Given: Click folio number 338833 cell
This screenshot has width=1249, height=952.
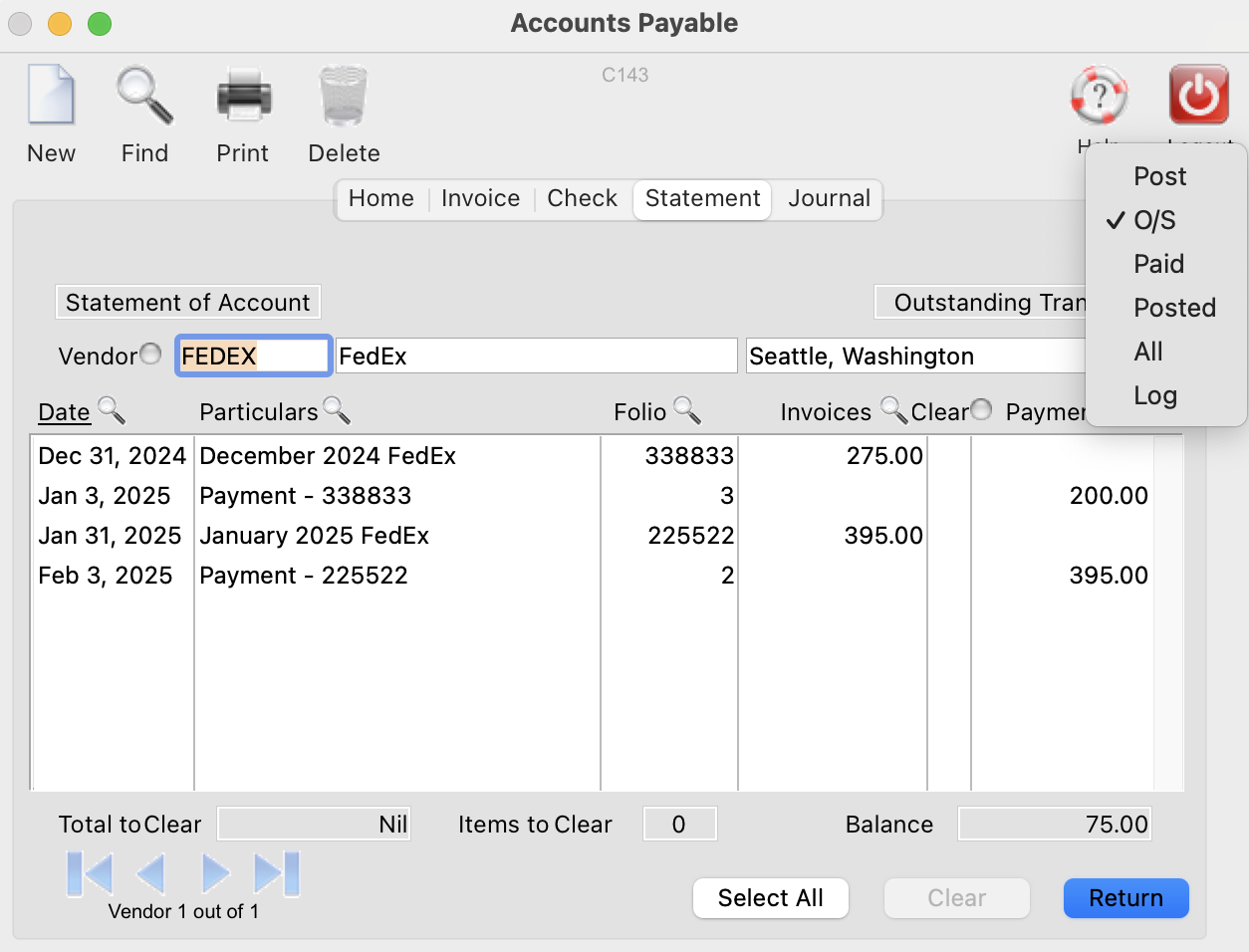Looking at the screenshot, I should click(x=689, y=456).
